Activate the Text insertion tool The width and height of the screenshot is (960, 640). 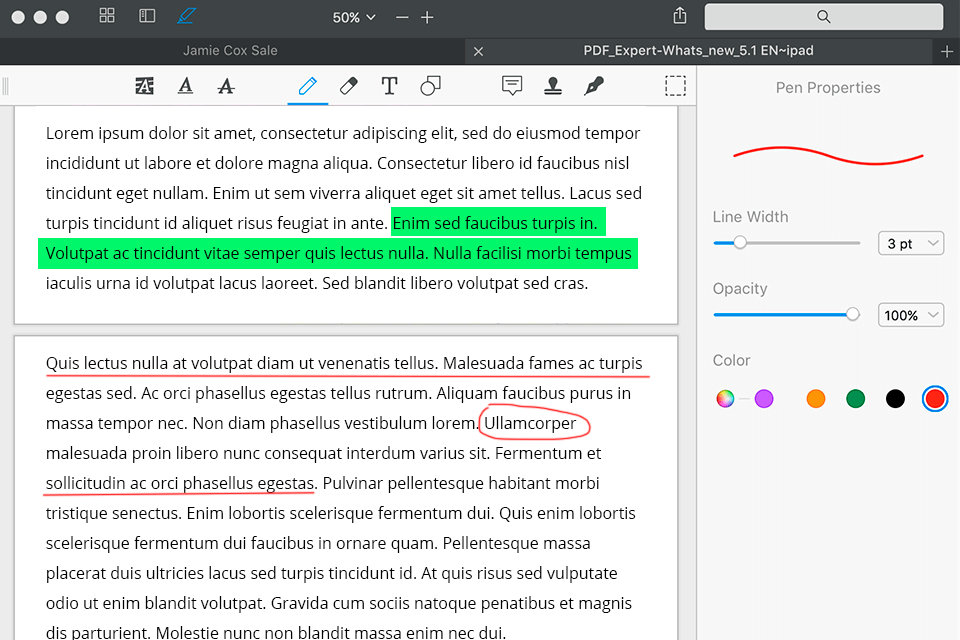click(389, 87)
